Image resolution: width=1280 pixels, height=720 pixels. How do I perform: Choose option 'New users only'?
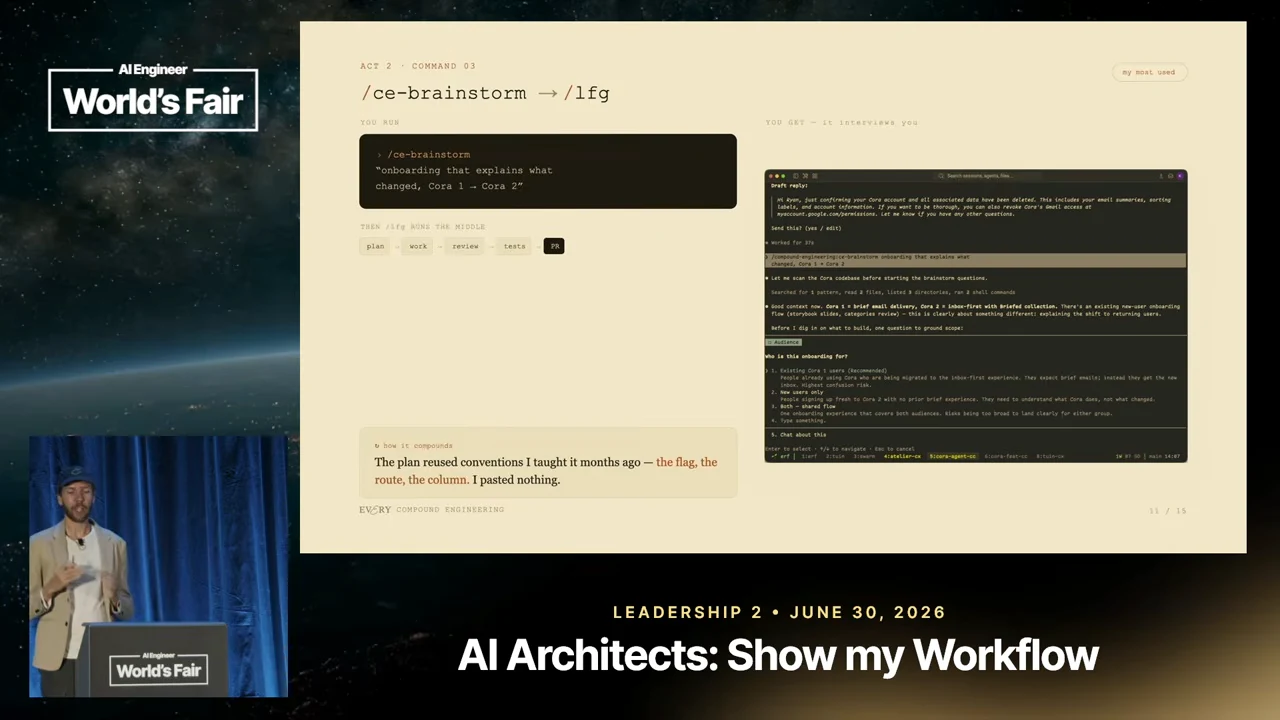801,392
